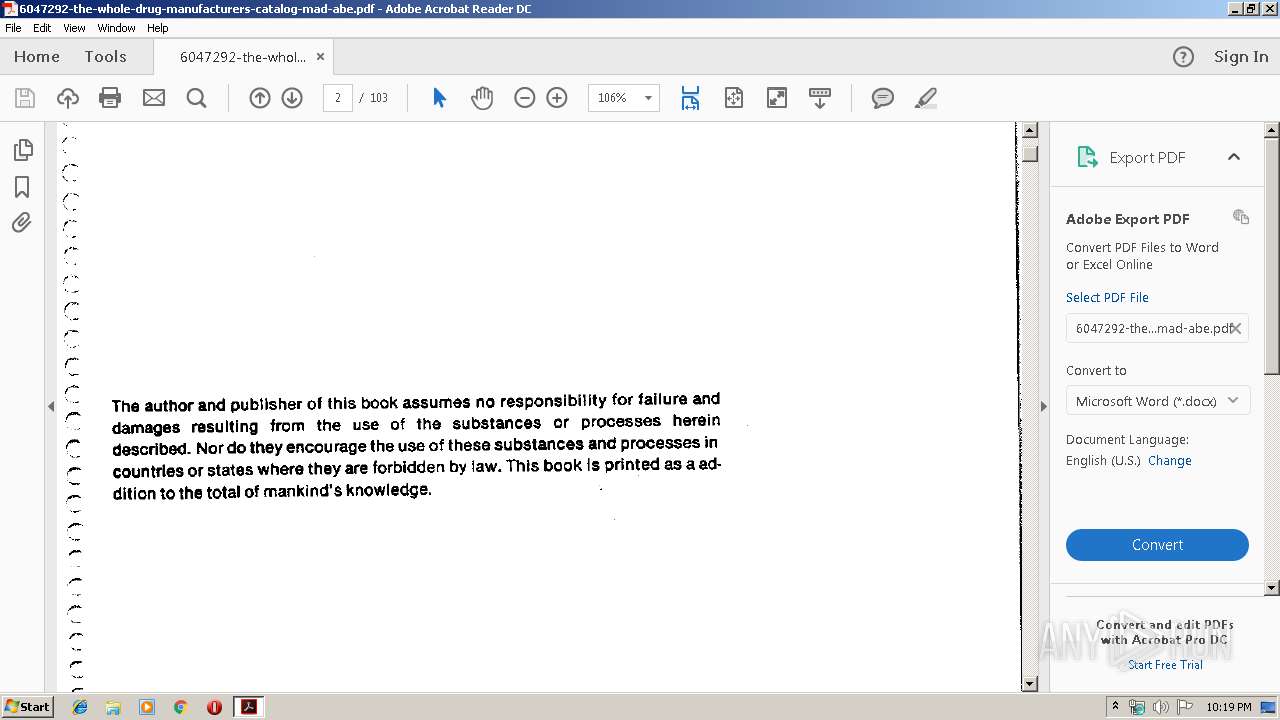Enable scrolling fit-width mode icon

click(x=690, y=98)
